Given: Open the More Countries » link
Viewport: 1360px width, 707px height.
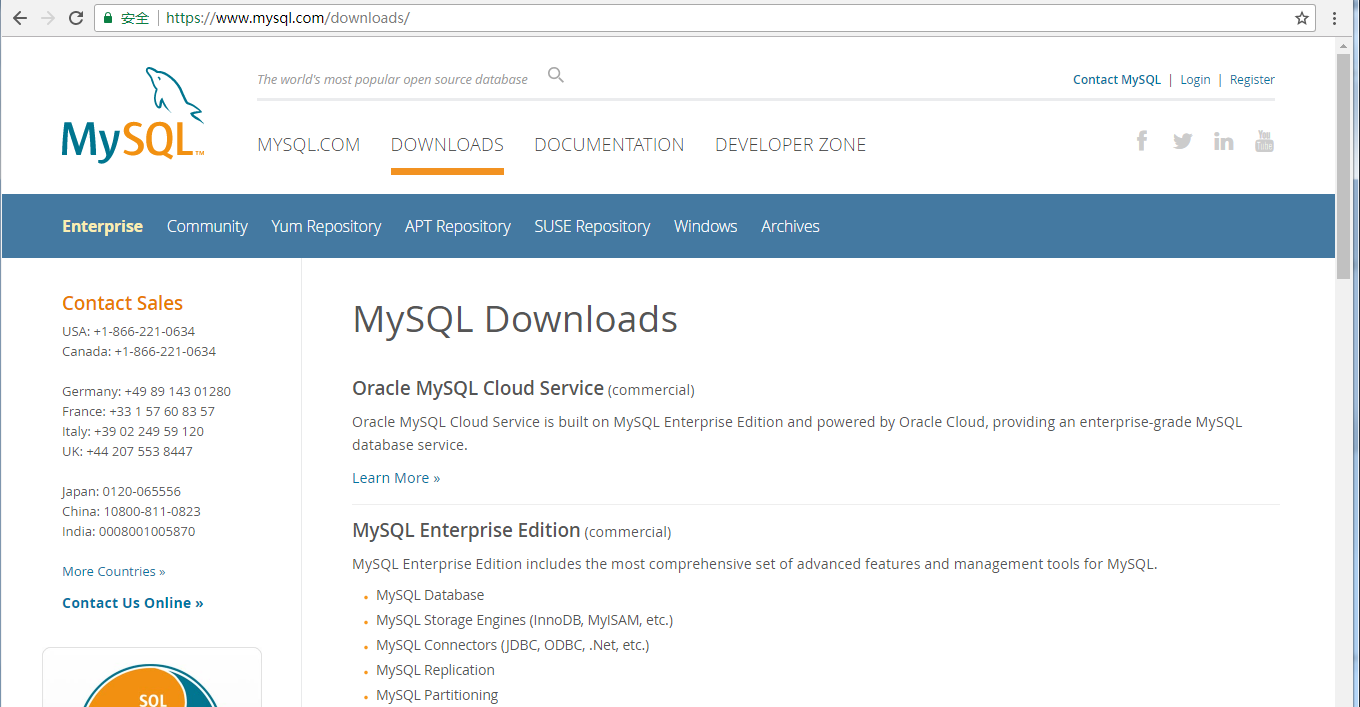Looking at the screenshot, I should [x=114, y=571].
